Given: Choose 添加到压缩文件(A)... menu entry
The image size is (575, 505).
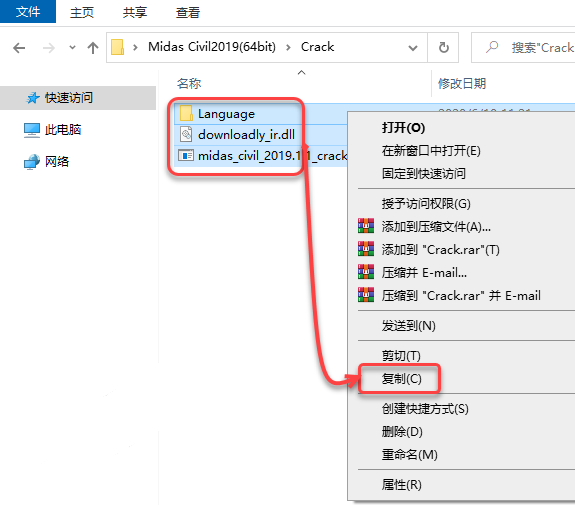Looking at the screenshot, I should [x=461, y=227].
